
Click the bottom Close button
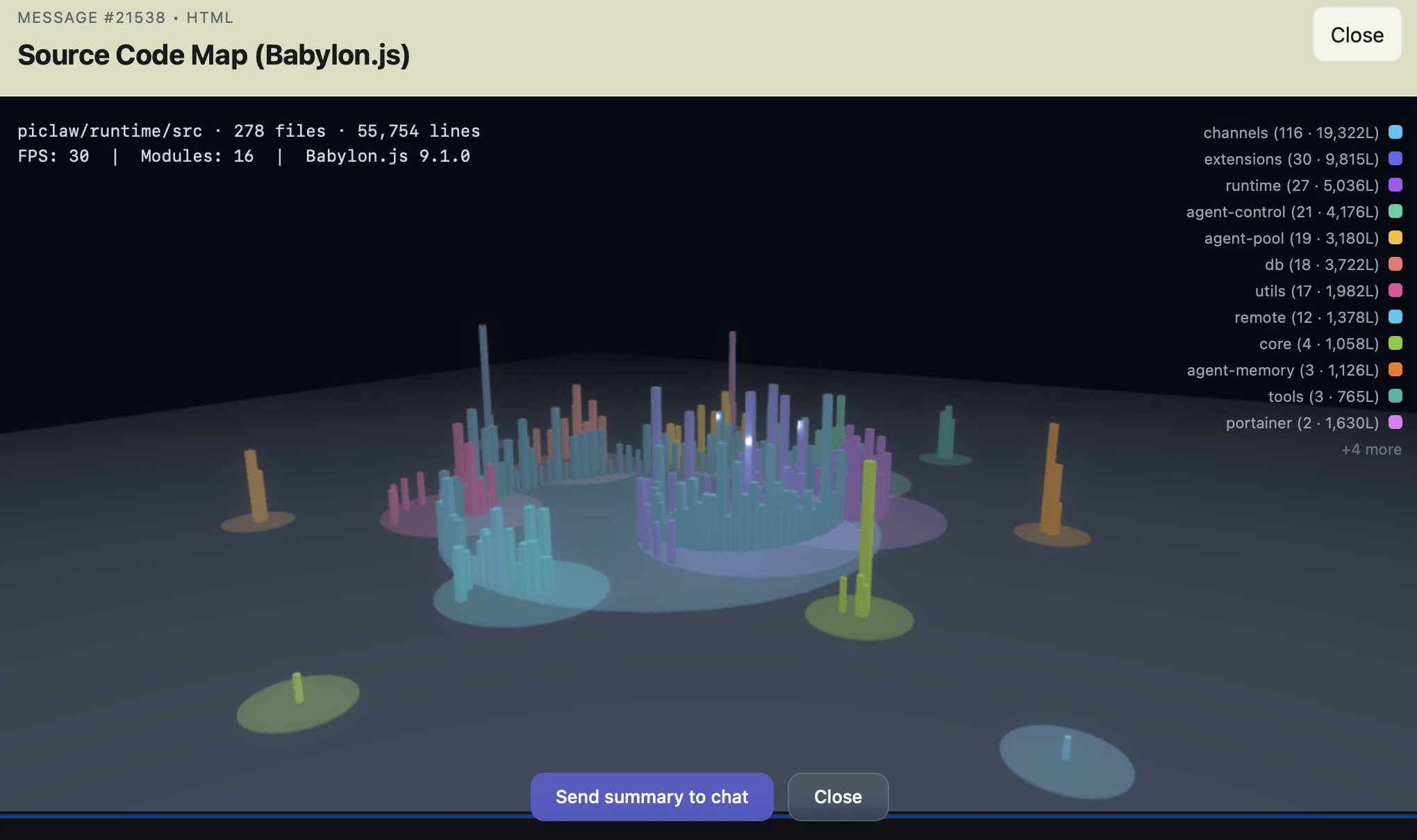click(838, 797)
